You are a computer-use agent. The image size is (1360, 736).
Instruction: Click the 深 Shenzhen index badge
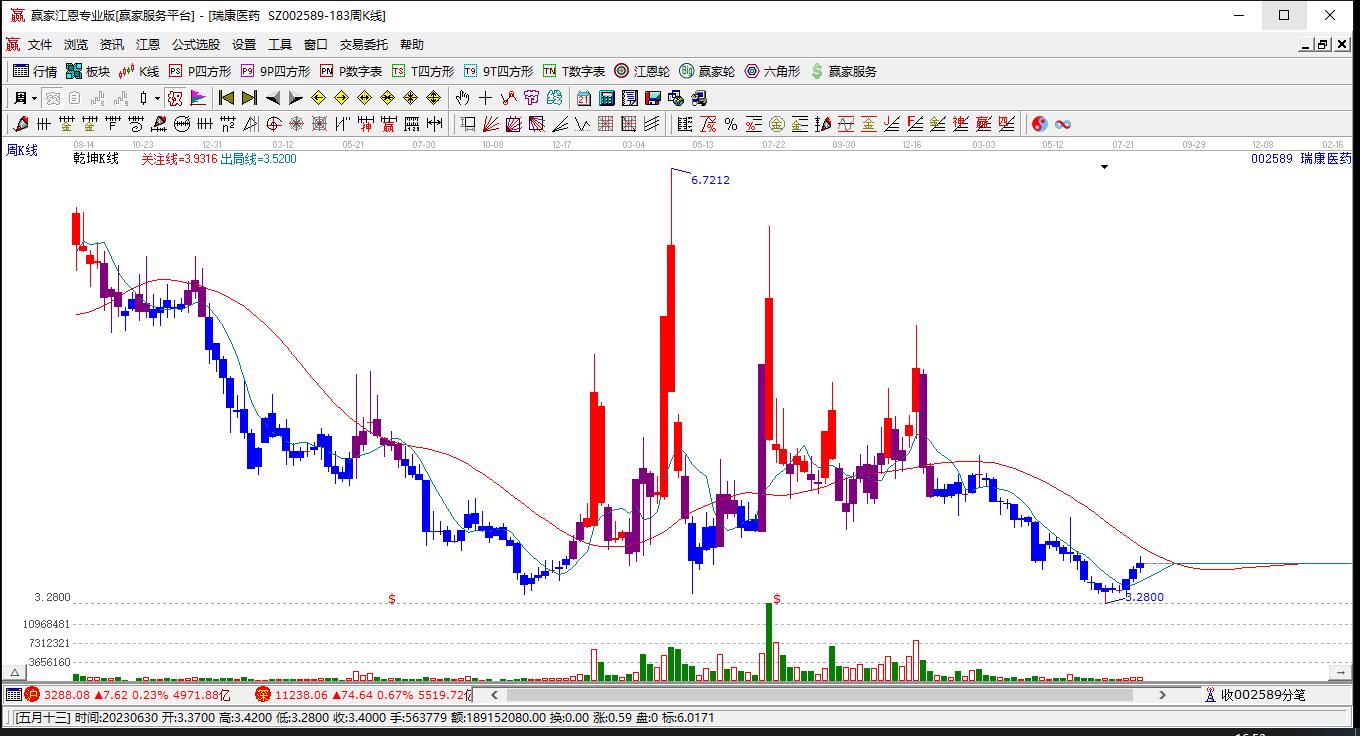pos(263,695)
